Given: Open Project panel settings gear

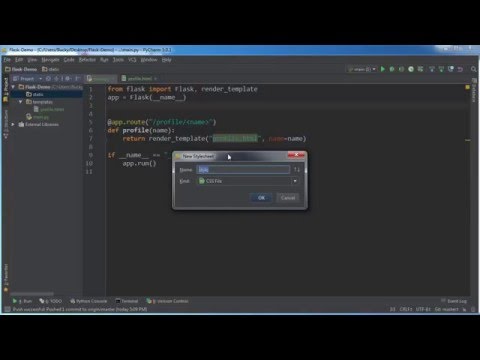Looking at the screenshot, I should (67, 79).
